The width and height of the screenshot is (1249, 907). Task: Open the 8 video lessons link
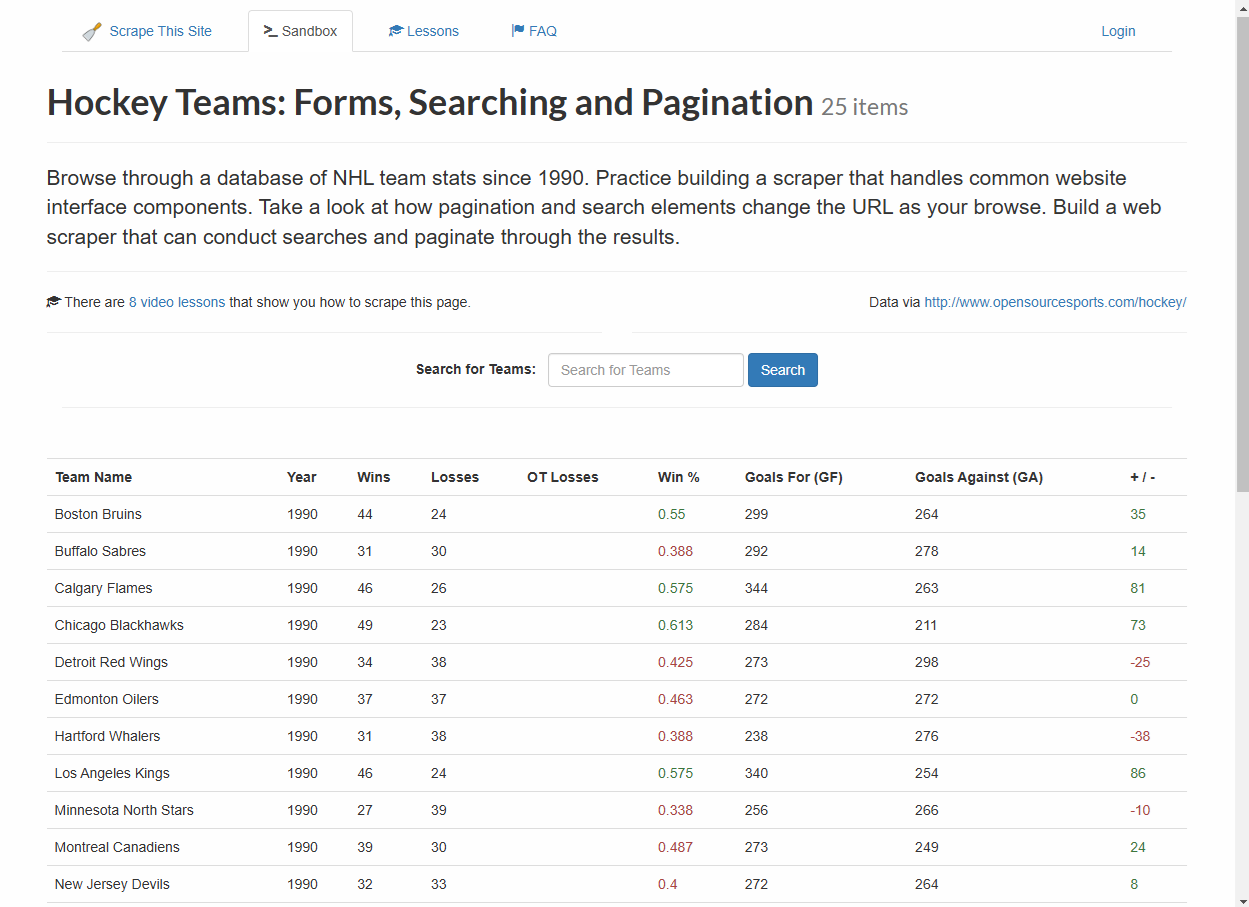[x=177, y=301]
